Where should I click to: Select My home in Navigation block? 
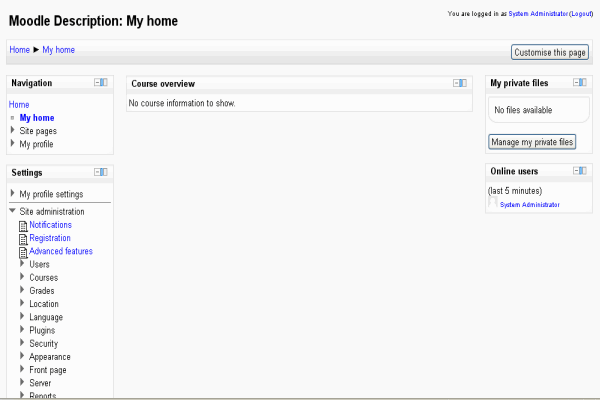tap(37, 117)
